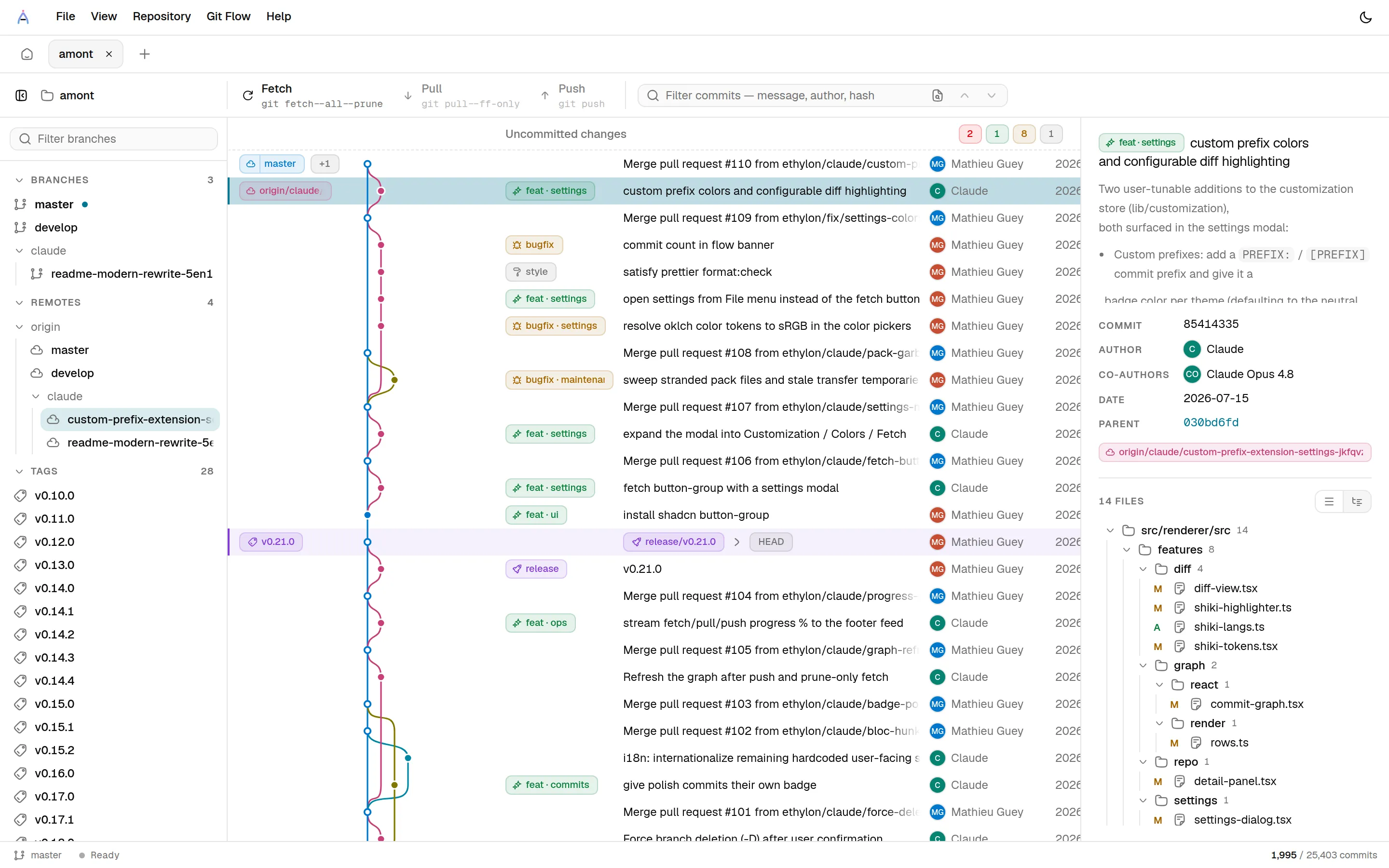
Task: Click the v0.21.0 tag chip
Action: (x=271, y=542)
